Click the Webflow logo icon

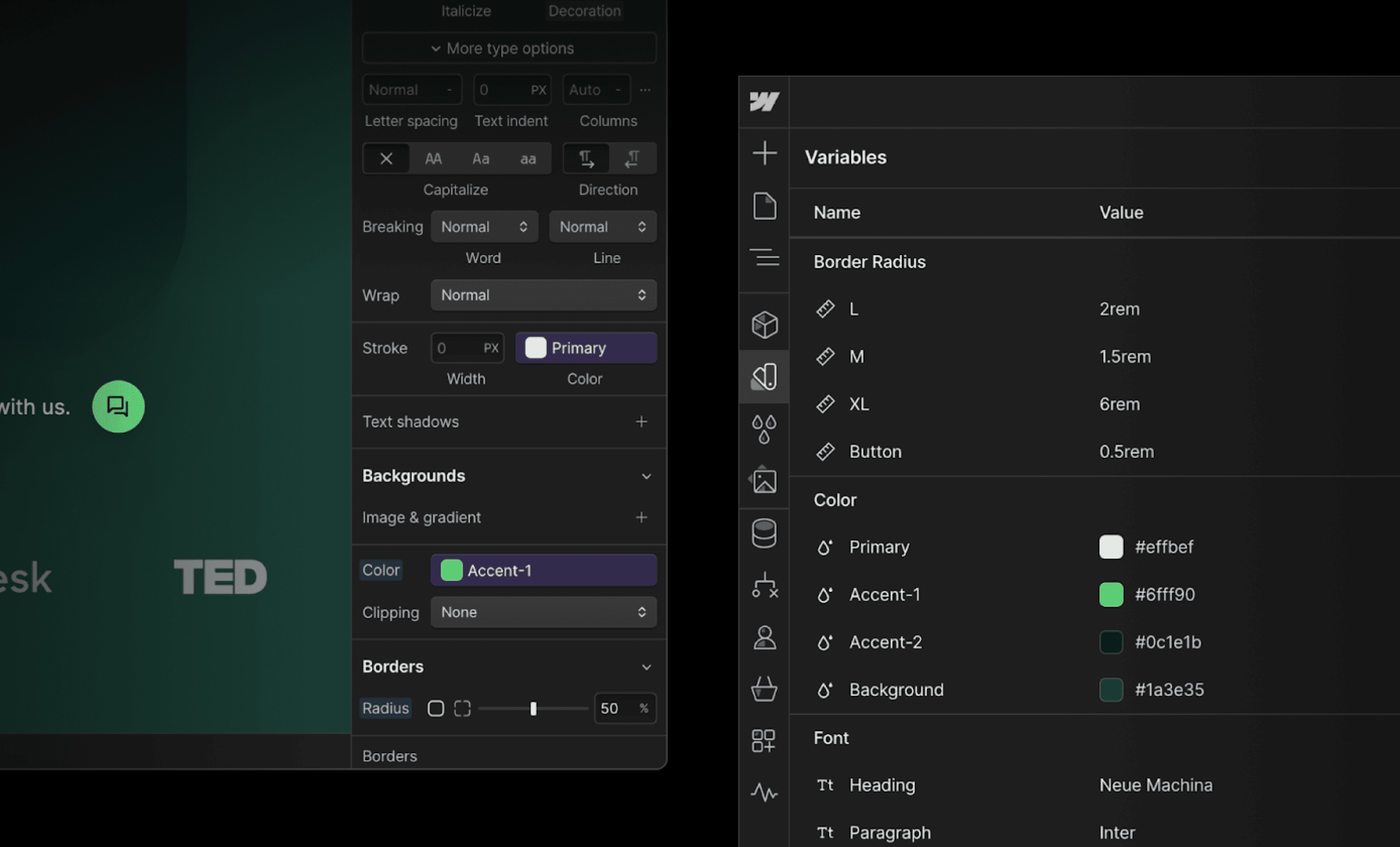pyautogui.click(x=764, y=102)
